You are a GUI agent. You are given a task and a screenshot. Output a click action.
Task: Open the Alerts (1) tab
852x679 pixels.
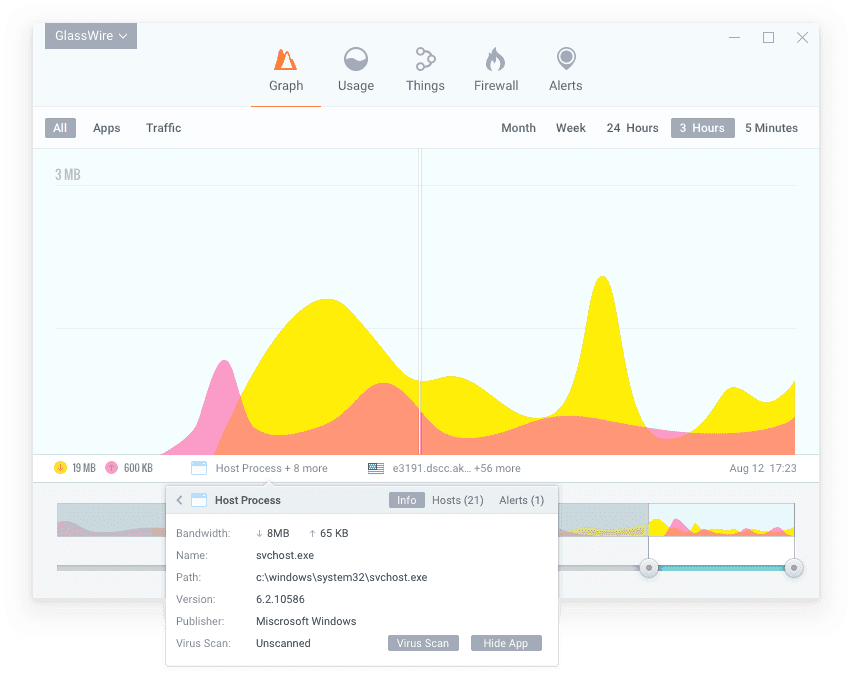coord(522,500)
